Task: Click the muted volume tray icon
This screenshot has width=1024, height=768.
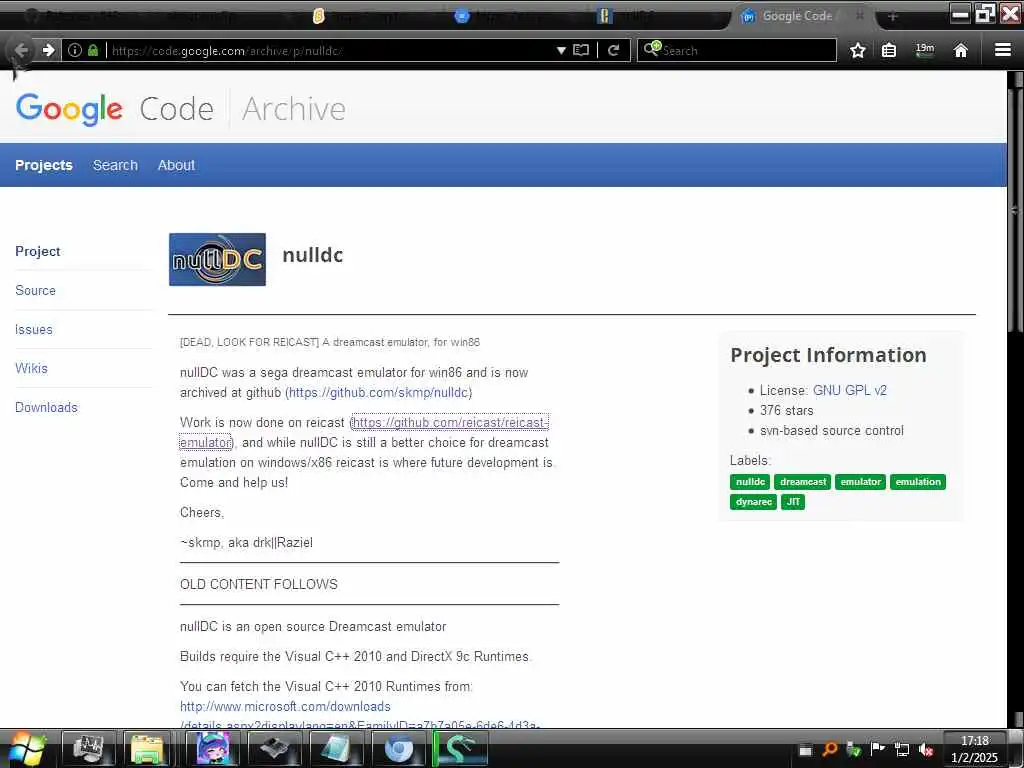Action: point(925,750)
